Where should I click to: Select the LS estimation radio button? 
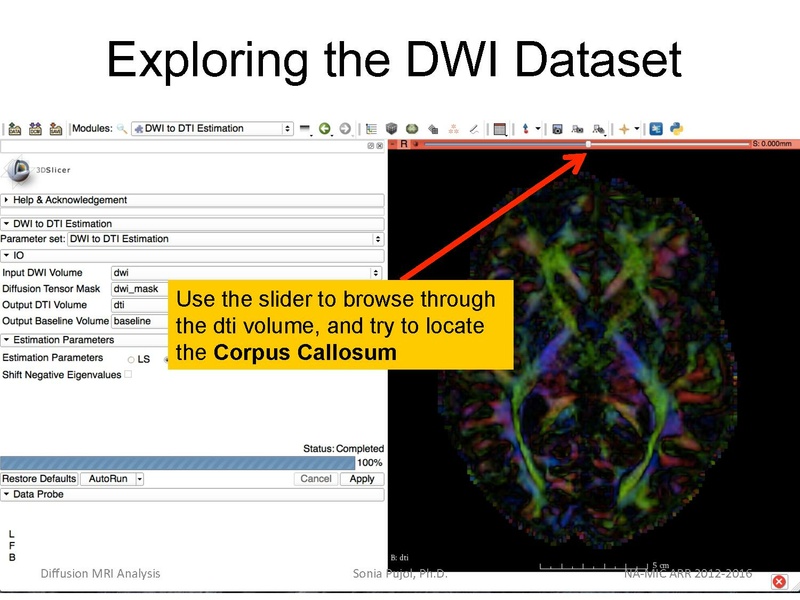coord(131,359)
